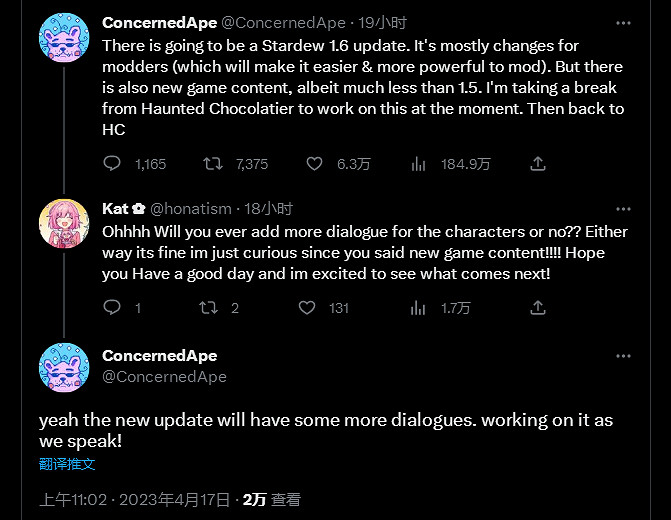Like ConcernedApe's Stardew 1.6 tweet

pos(314,163)
